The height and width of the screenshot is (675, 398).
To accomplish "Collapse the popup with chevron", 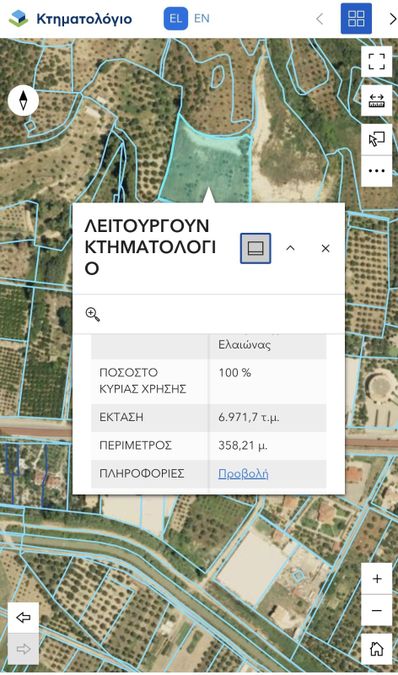I will 290,248.
